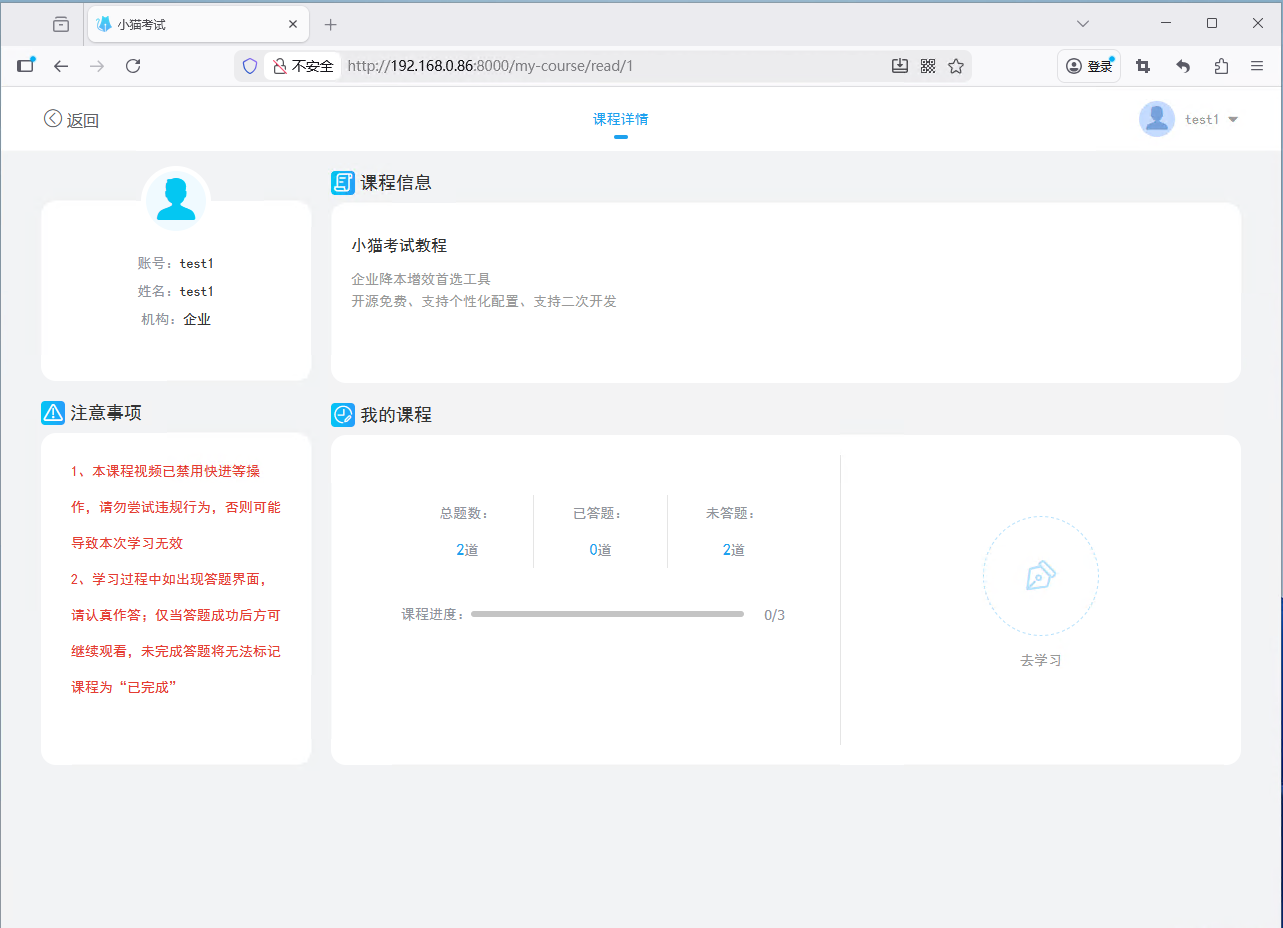1283x928 pixels.
Task: Switch to the 小猫考试 browser tab
Action: click(x=197, y=24)
